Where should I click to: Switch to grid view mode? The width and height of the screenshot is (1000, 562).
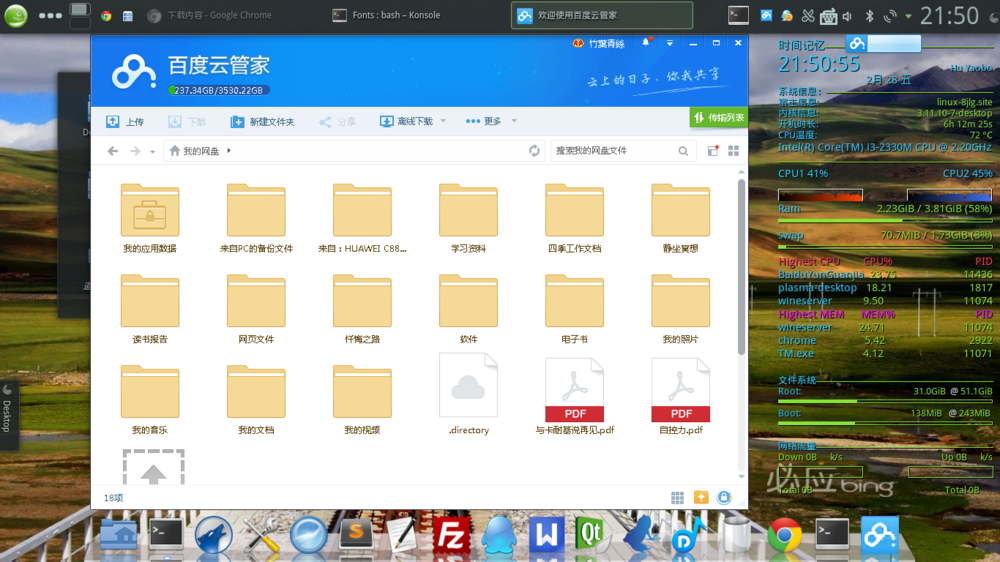pos(733,151)
